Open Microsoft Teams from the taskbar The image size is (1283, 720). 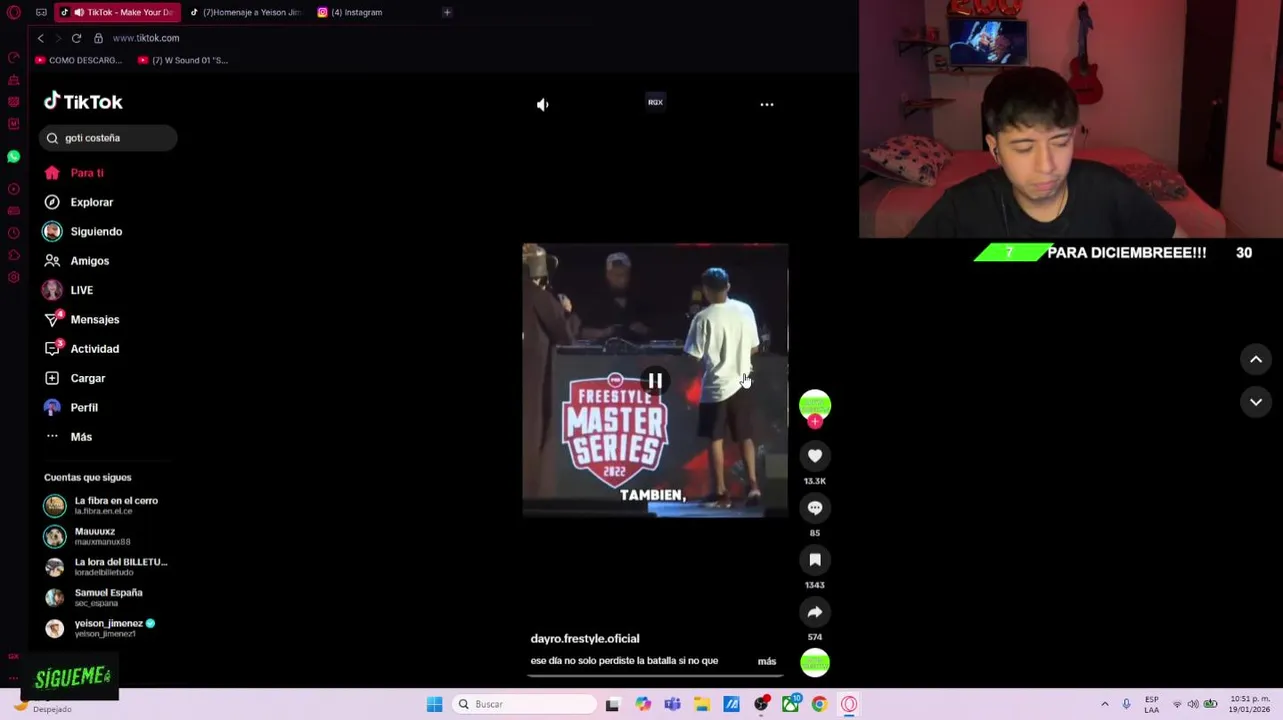672,704
